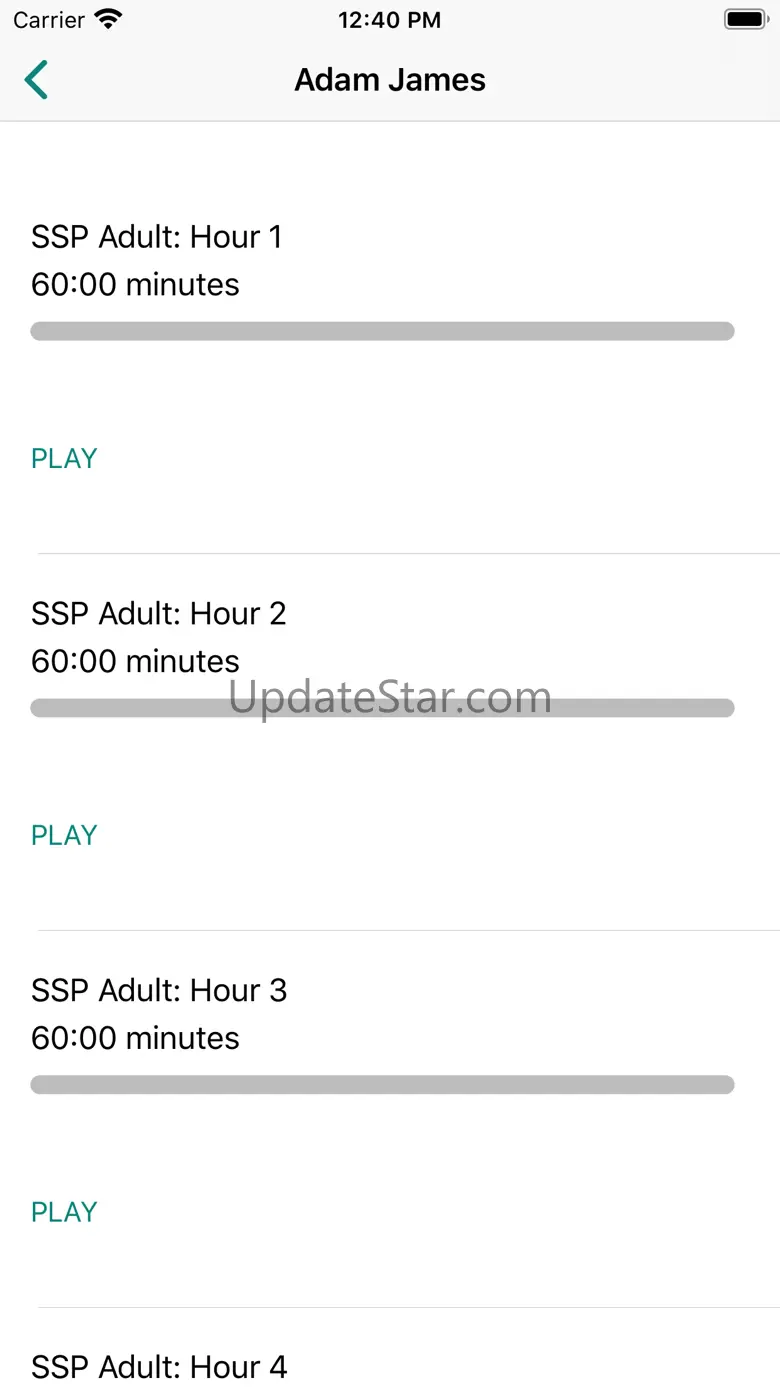Tap the Wi-Fi icon in status bar
The height and width of the screenshot is (1387, 780).
click(107, 19)
